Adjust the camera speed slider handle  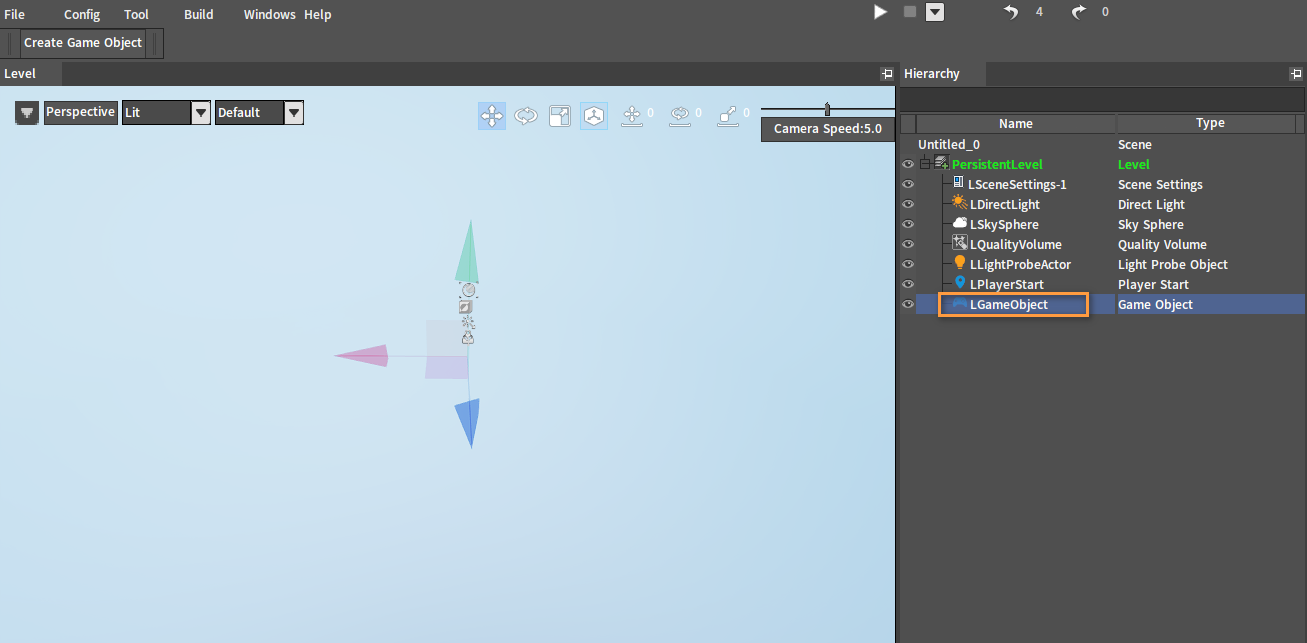point(827,108)
